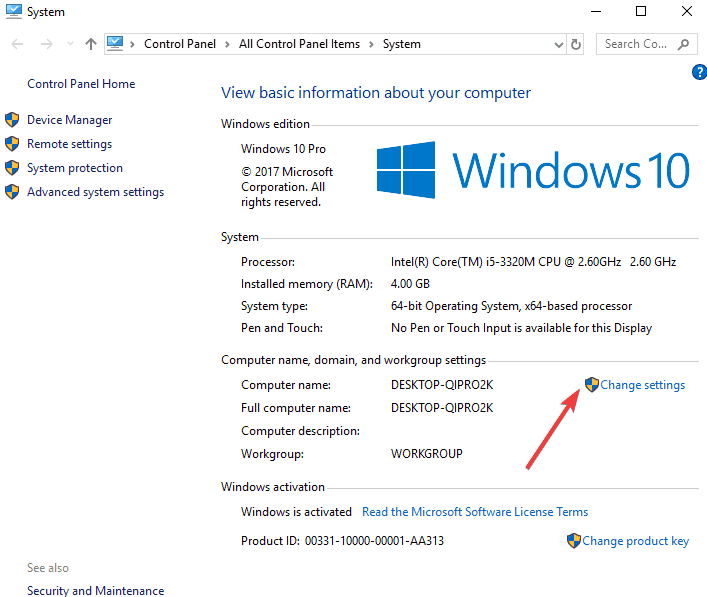Open Remote settings link
This screenshot has width=707, height=597.
69,144
